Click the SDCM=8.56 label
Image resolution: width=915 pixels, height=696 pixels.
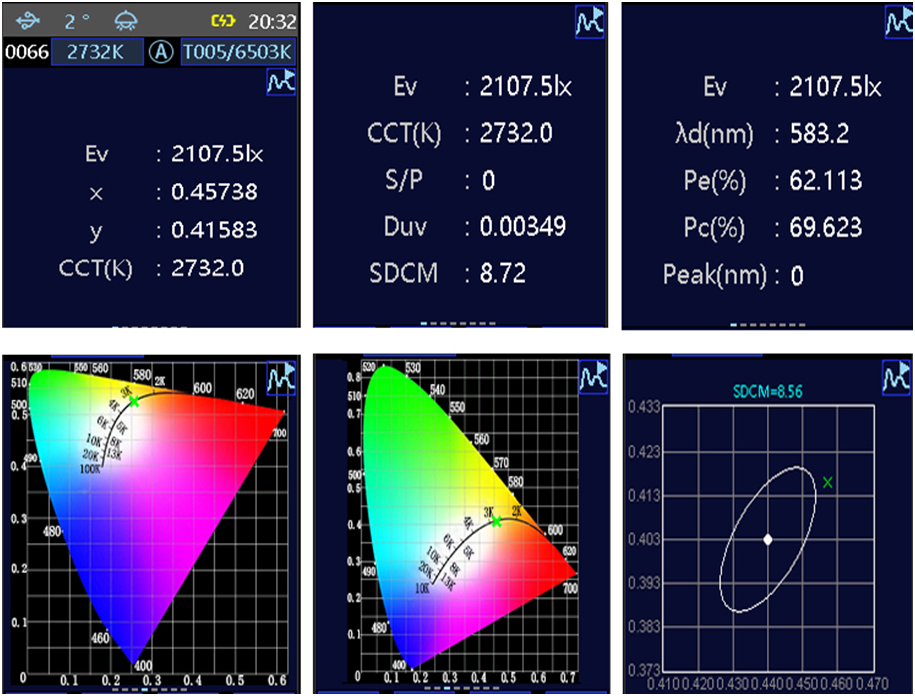(x=766, y=392)
